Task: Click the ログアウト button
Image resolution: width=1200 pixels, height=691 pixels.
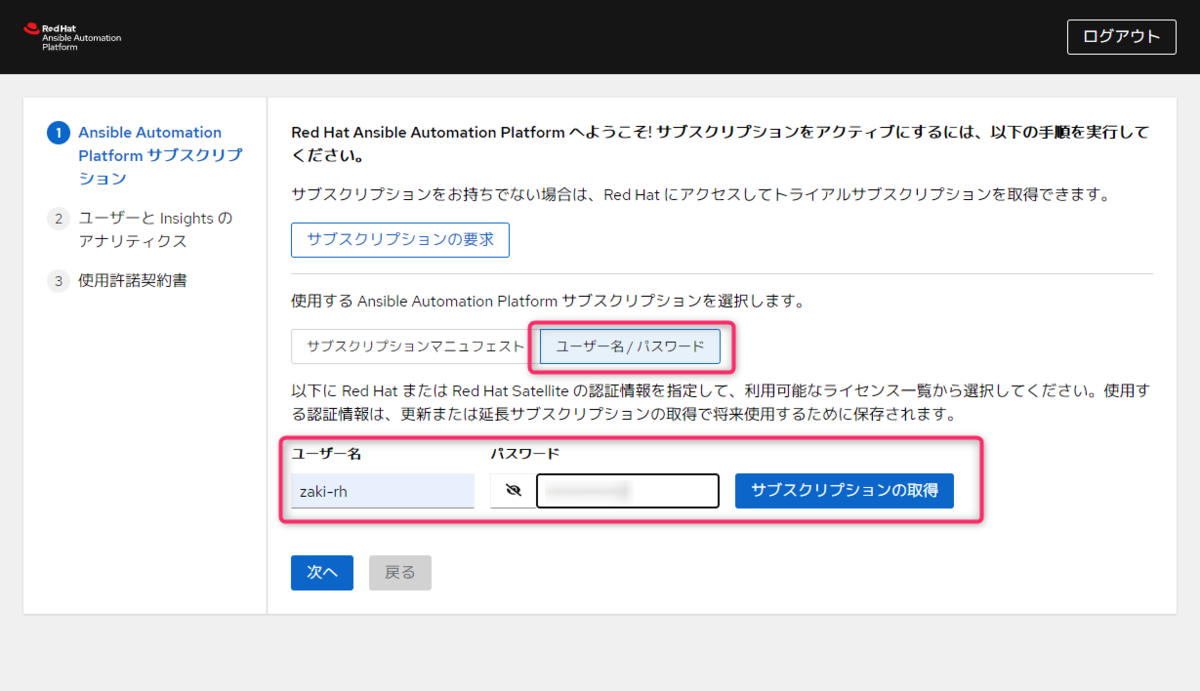Action: point(1121,37)
